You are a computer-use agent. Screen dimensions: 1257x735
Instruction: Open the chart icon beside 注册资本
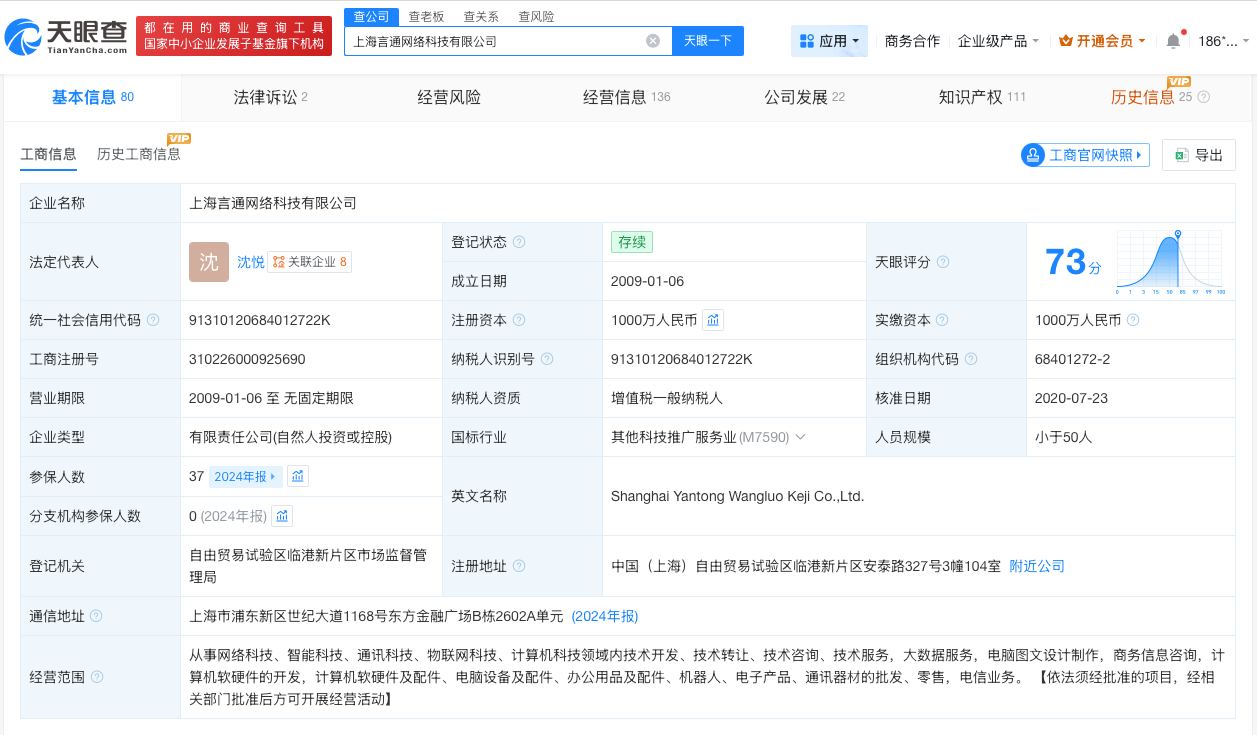[x=713, y=320]
